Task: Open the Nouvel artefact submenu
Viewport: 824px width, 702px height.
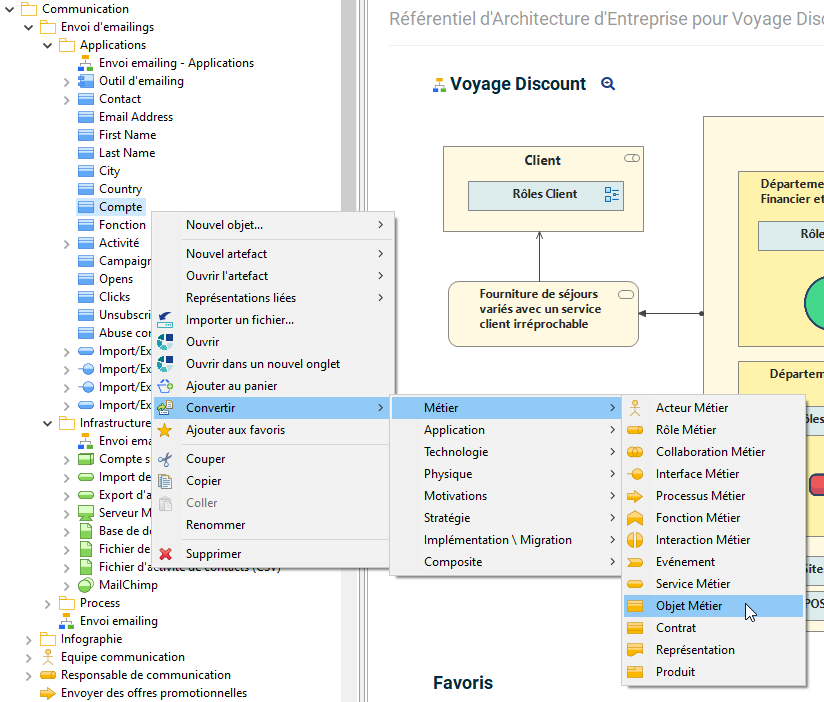Action: tap(273, 254)
